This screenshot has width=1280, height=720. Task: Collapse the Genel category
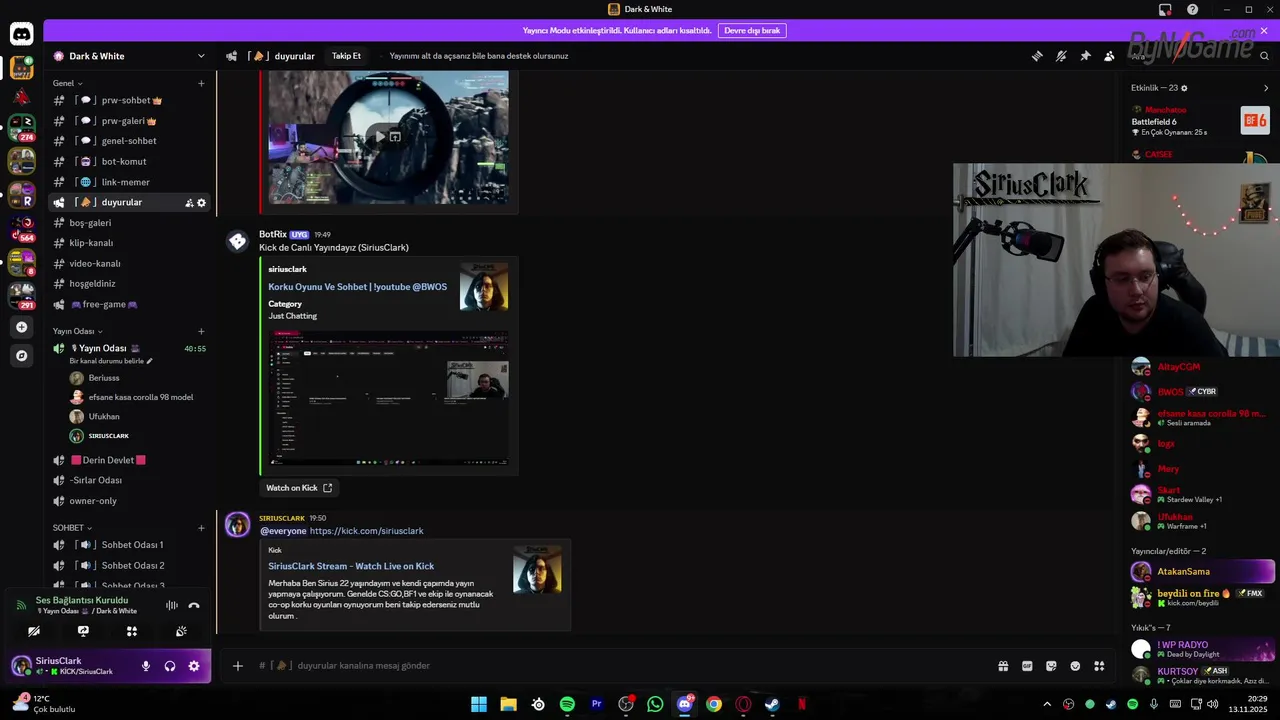tap(68, 83)
